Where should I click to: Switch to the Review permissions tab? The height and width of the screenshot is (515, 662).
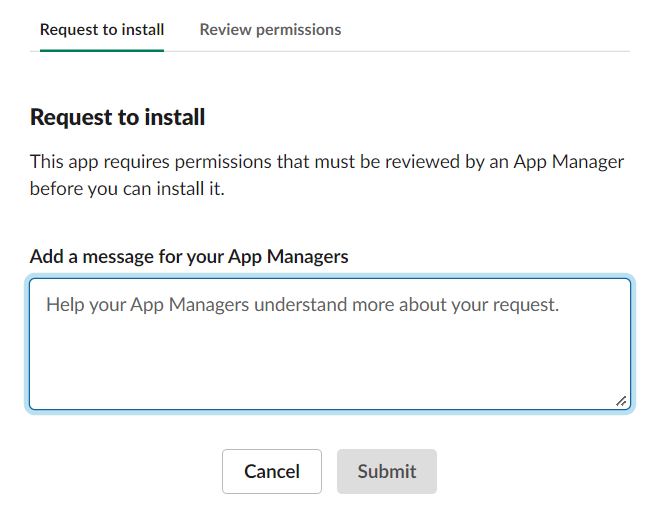pyautogui.click(x=270, y=30)
